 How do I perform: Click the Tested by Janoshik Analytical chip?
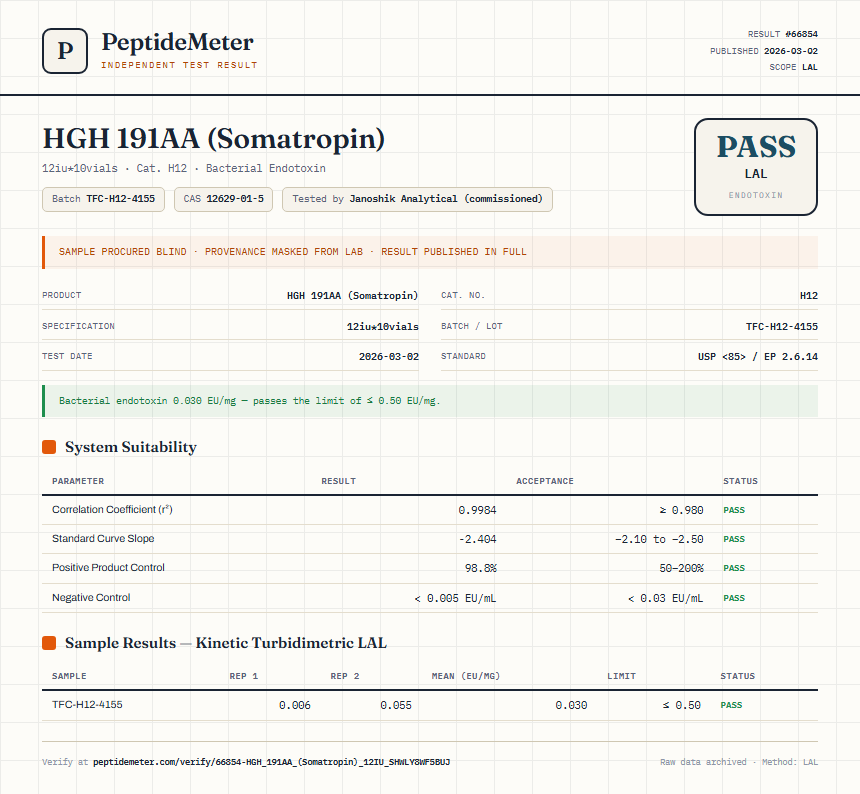coord(417,199)
